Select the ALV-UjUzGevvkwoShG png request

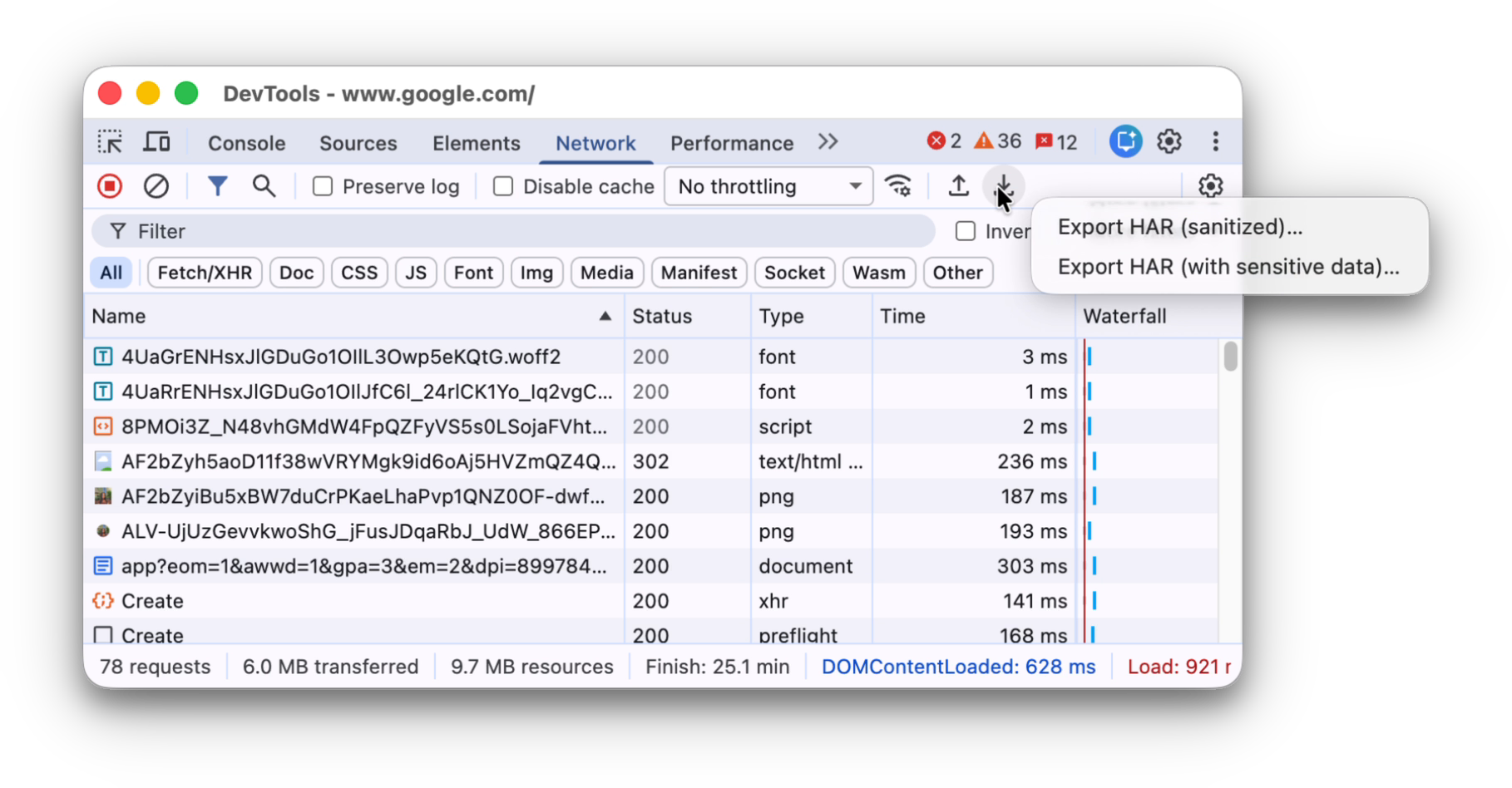coord(651,531)
